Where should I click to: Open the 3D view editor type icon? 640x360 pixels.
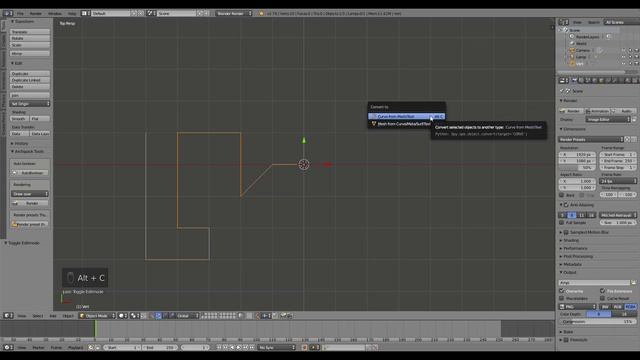[x=8, y=316]
